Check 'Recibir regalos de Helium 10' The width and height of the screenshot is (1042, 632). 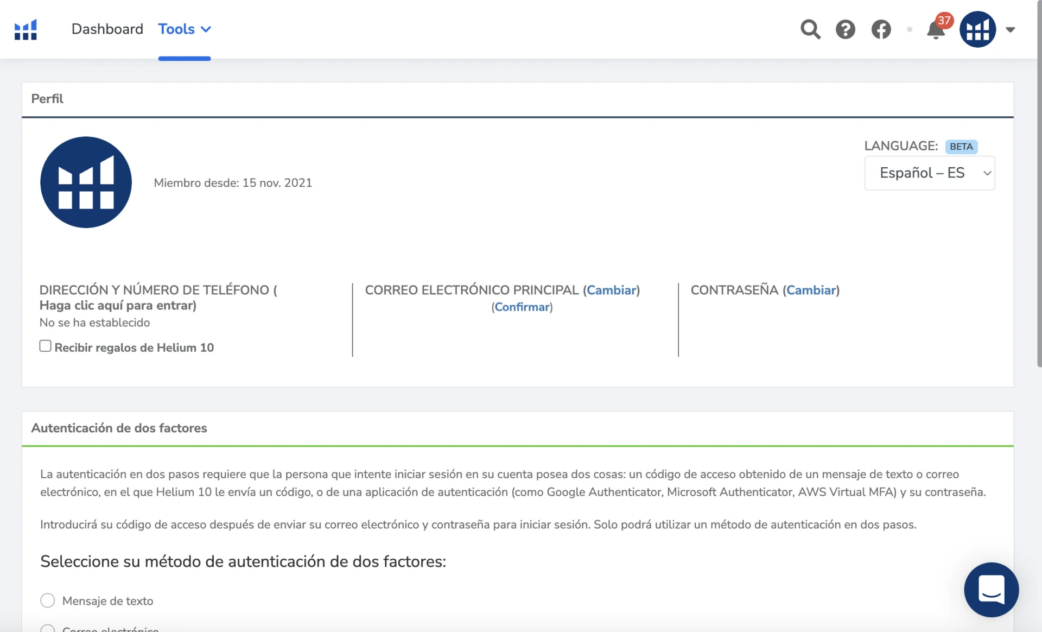(45, 346)
